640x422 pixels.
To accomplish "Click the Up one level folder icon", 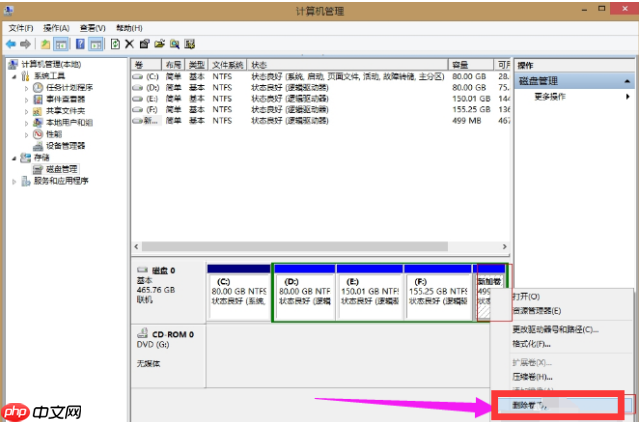I will (x=46, y=44).
